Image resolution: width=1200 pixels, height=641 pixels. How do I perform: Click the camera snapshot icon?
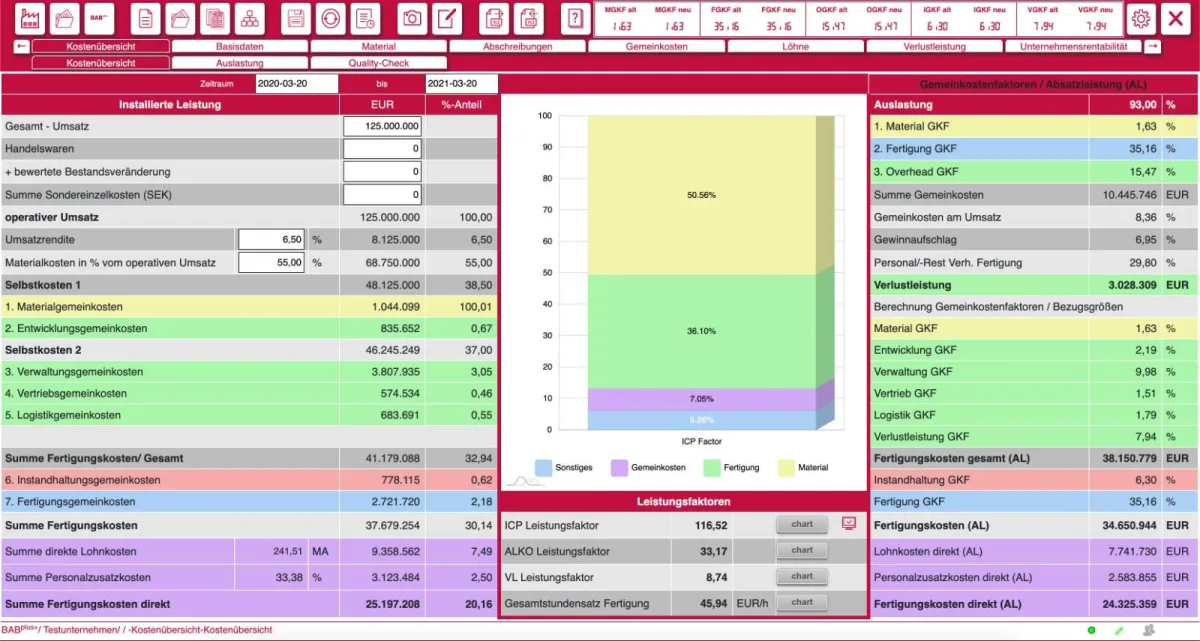412,18
